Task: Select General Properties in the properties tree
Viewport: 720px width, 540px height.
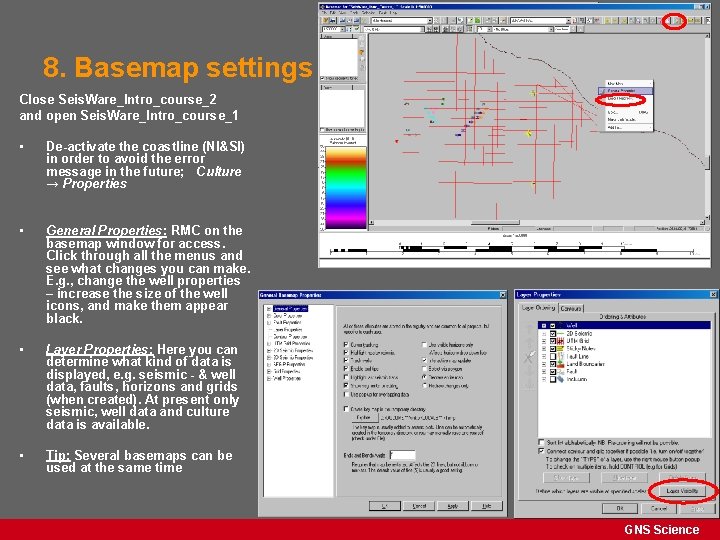Action: tap(290, 309)
